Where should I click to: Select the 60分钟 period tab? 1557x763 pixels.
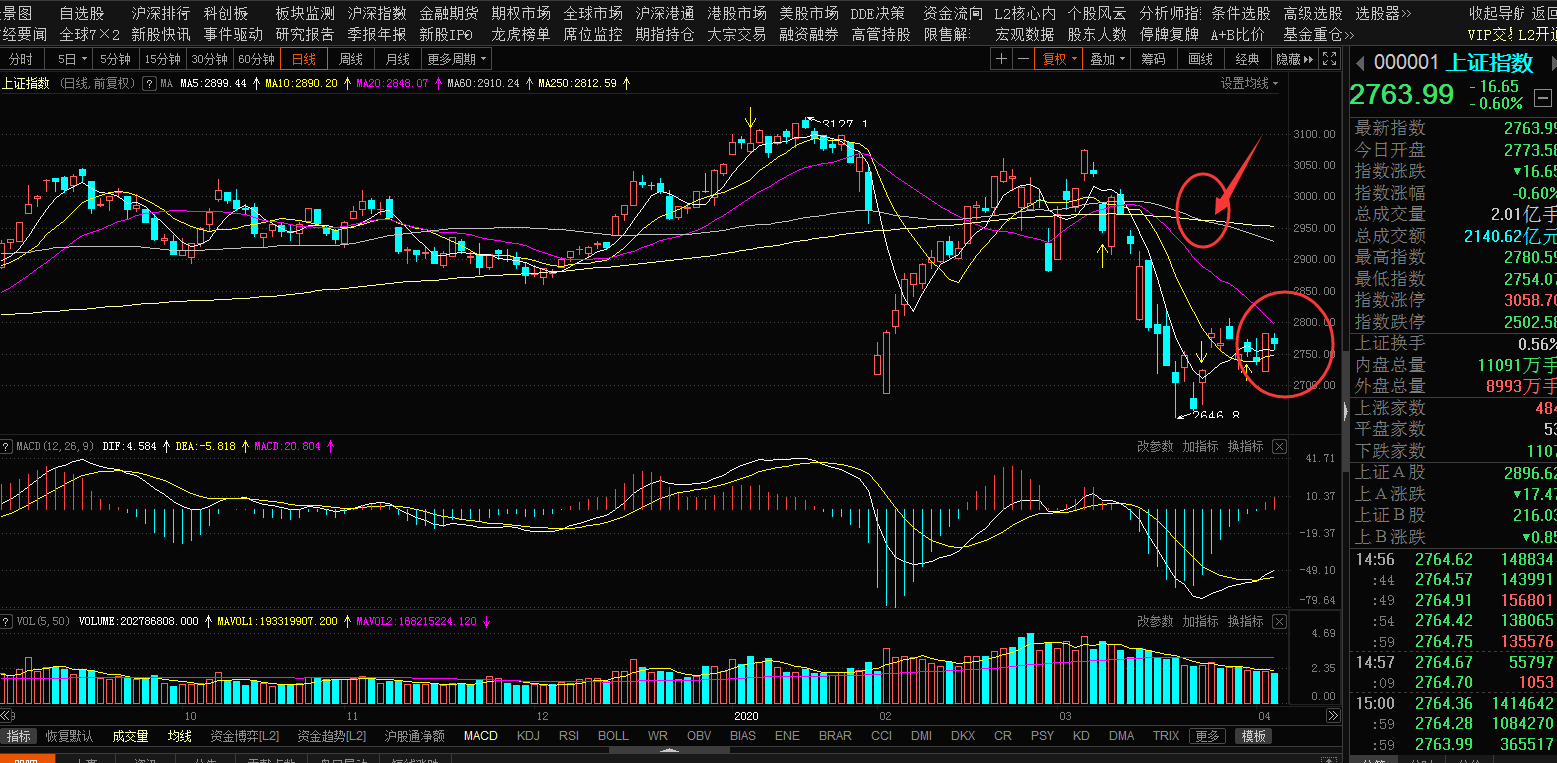(x=256, y=59)
